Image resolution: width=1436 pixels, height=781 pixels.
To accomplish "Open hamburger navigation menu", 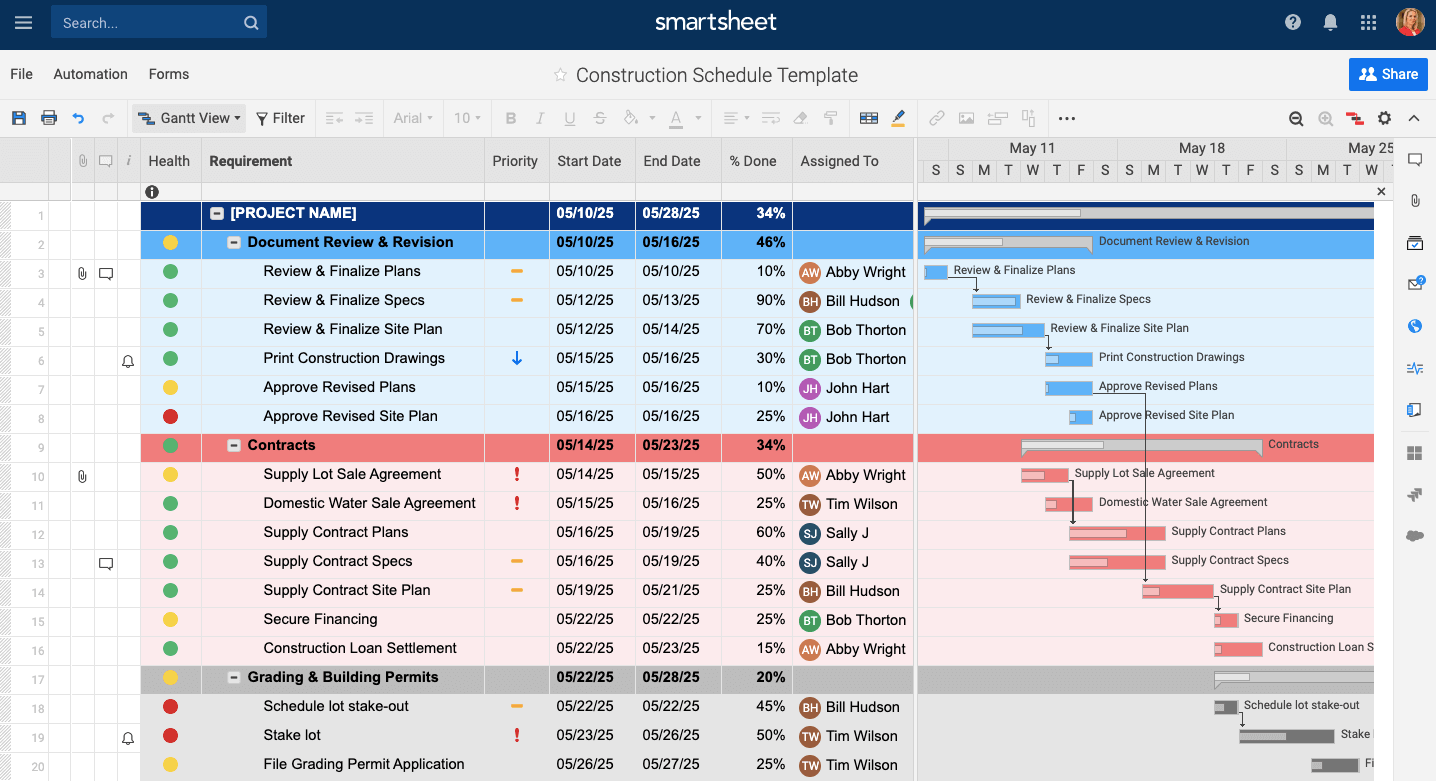I will 24,22.
